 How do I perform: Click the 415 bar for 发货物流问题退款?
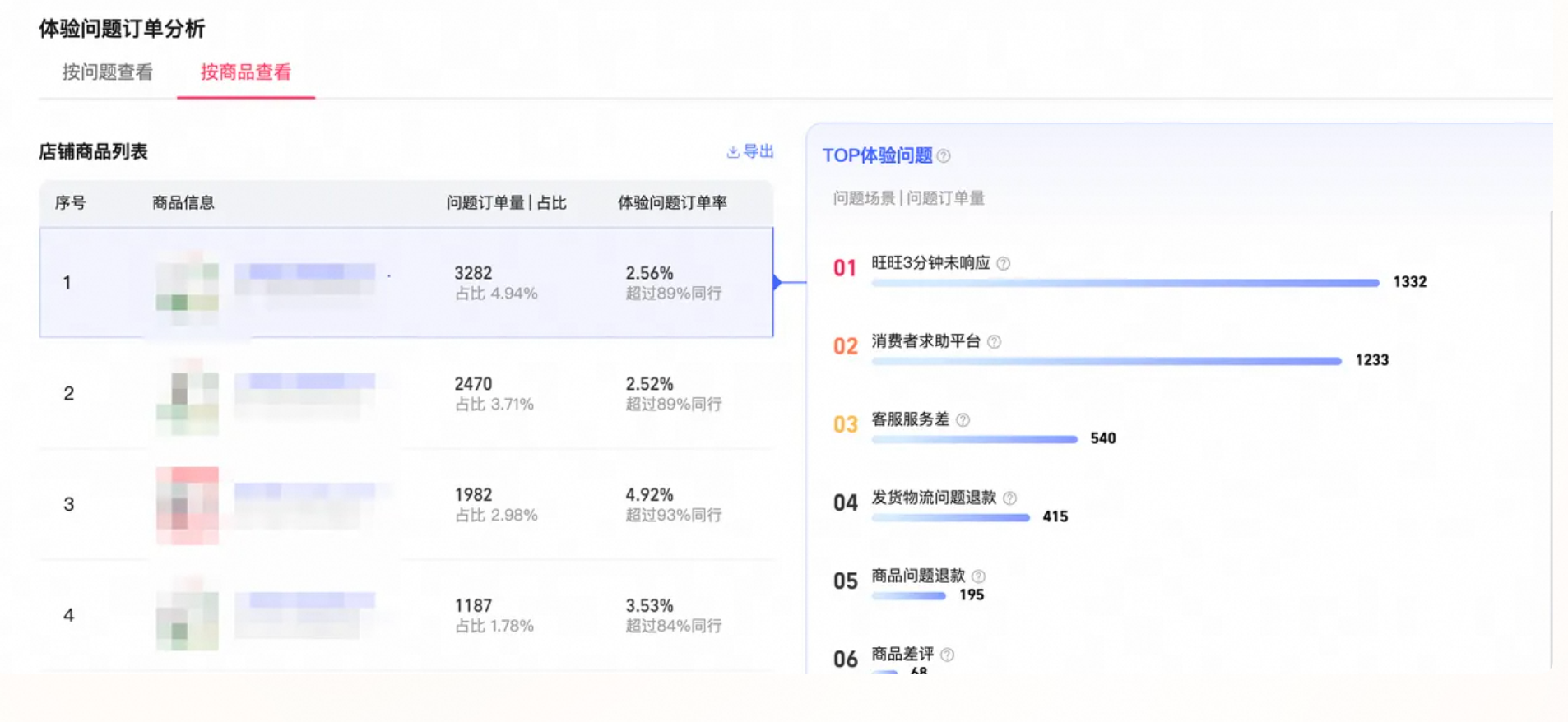click(950, 517)
